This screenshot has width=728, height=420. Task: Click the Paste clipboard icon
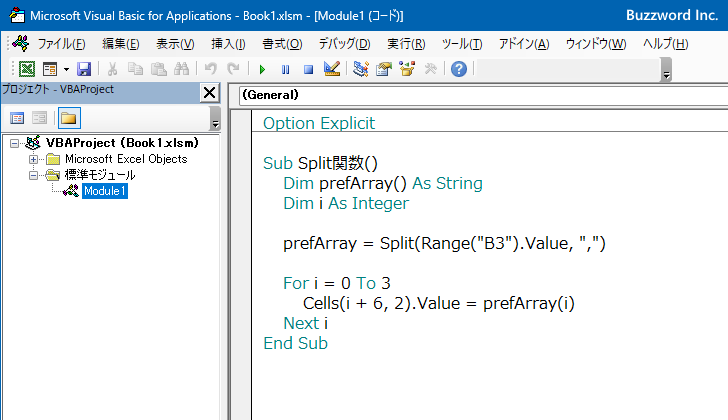click(x=159, y=69)
